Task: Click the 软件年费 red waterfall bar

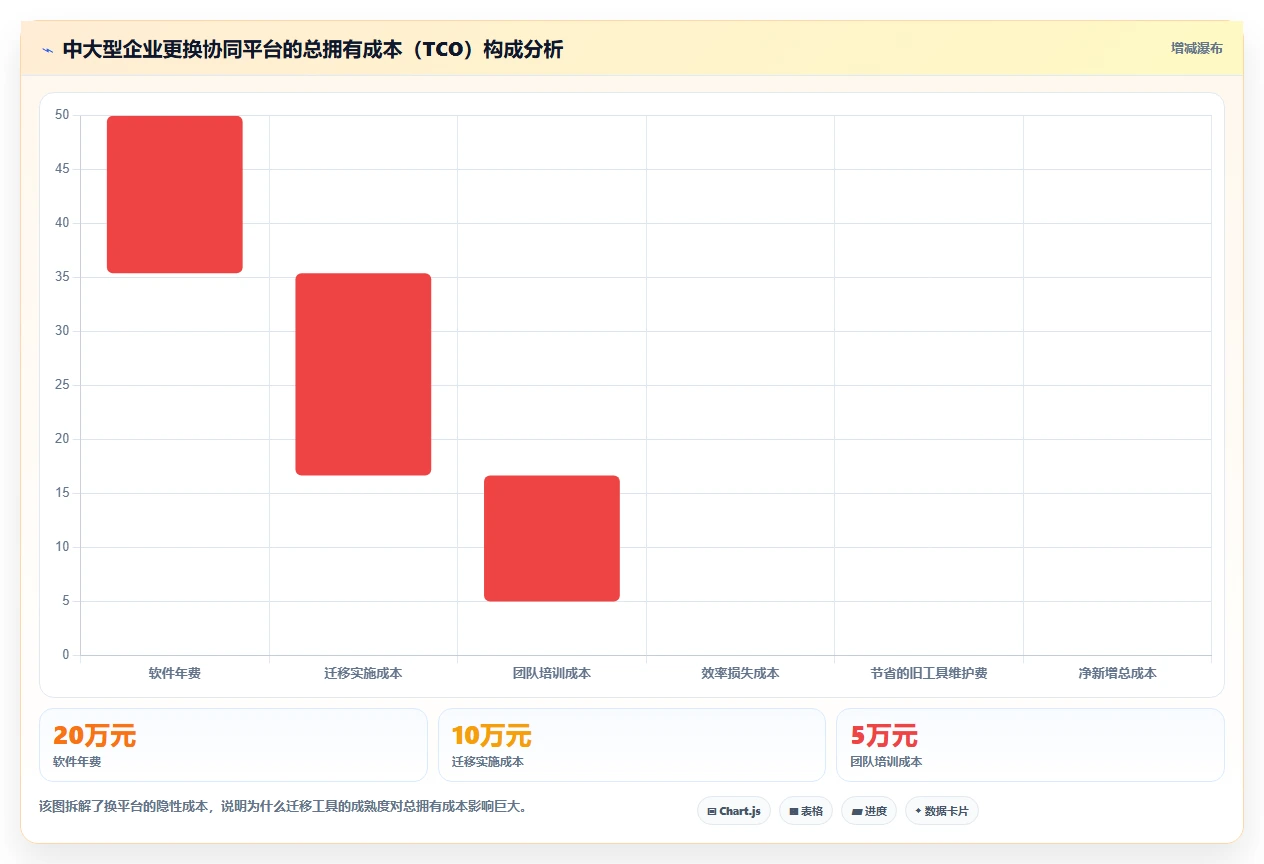Action: (175, 194)
